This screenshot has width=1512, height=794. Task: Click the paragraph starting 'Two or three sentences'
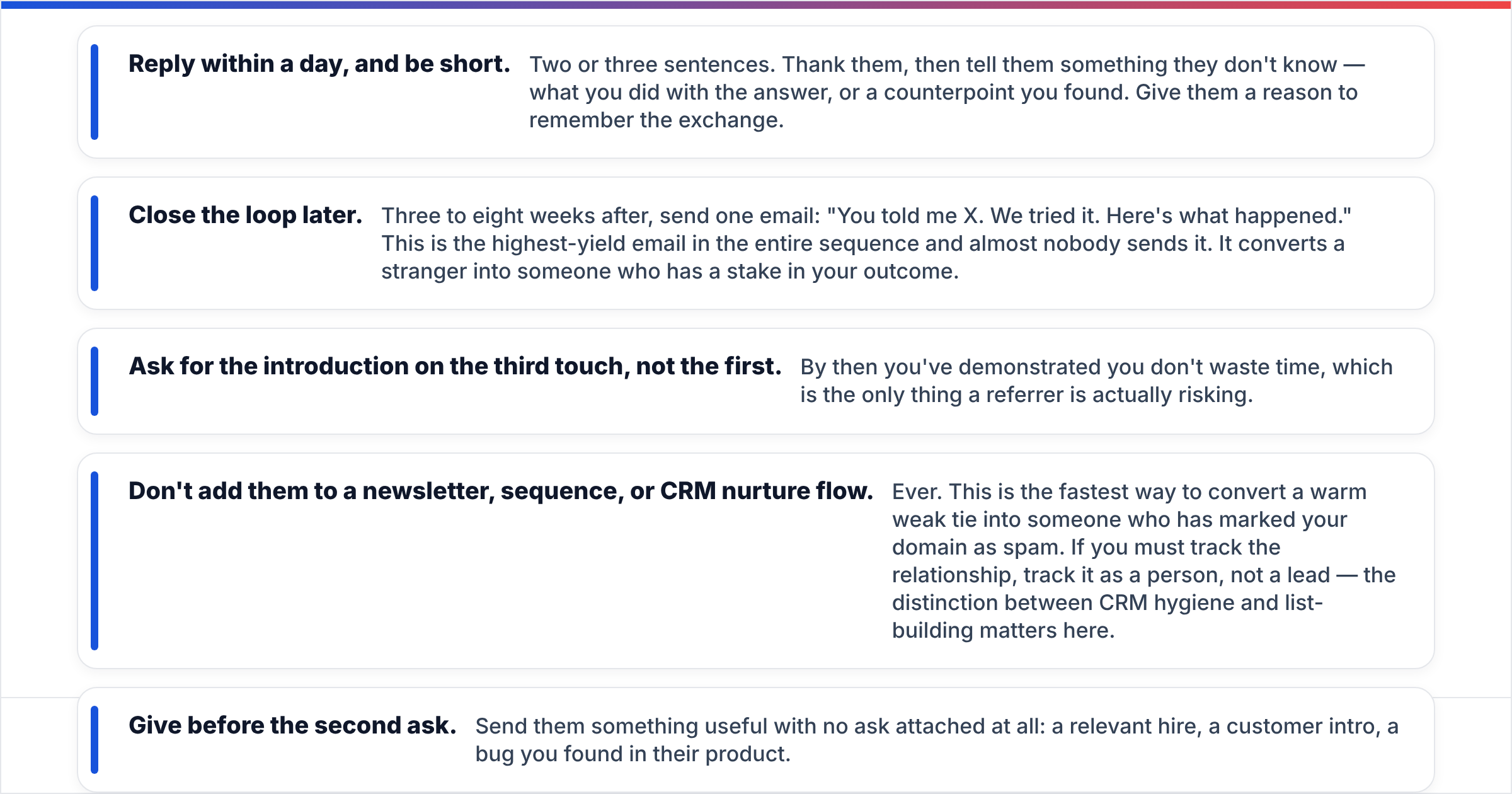pyautogui.click(x=947, y=92)
